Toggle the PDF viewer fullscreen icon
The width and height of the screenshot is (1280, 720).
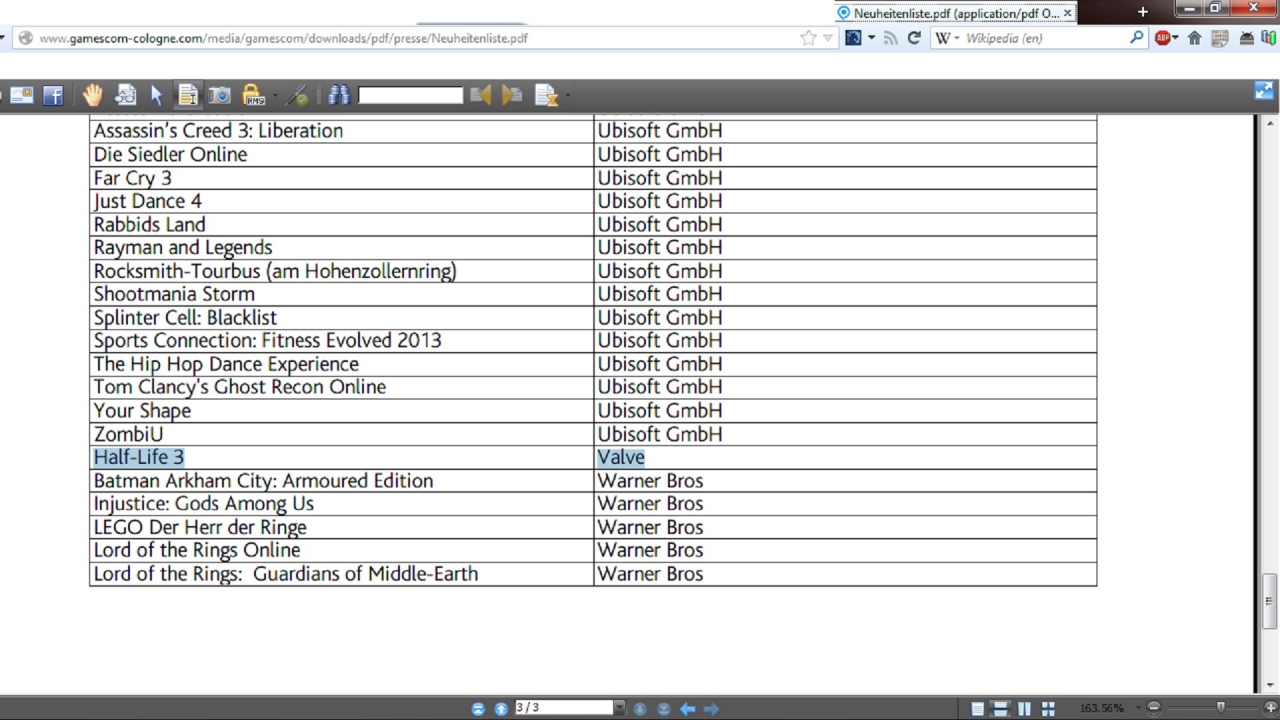click(x=1264, y=92)
